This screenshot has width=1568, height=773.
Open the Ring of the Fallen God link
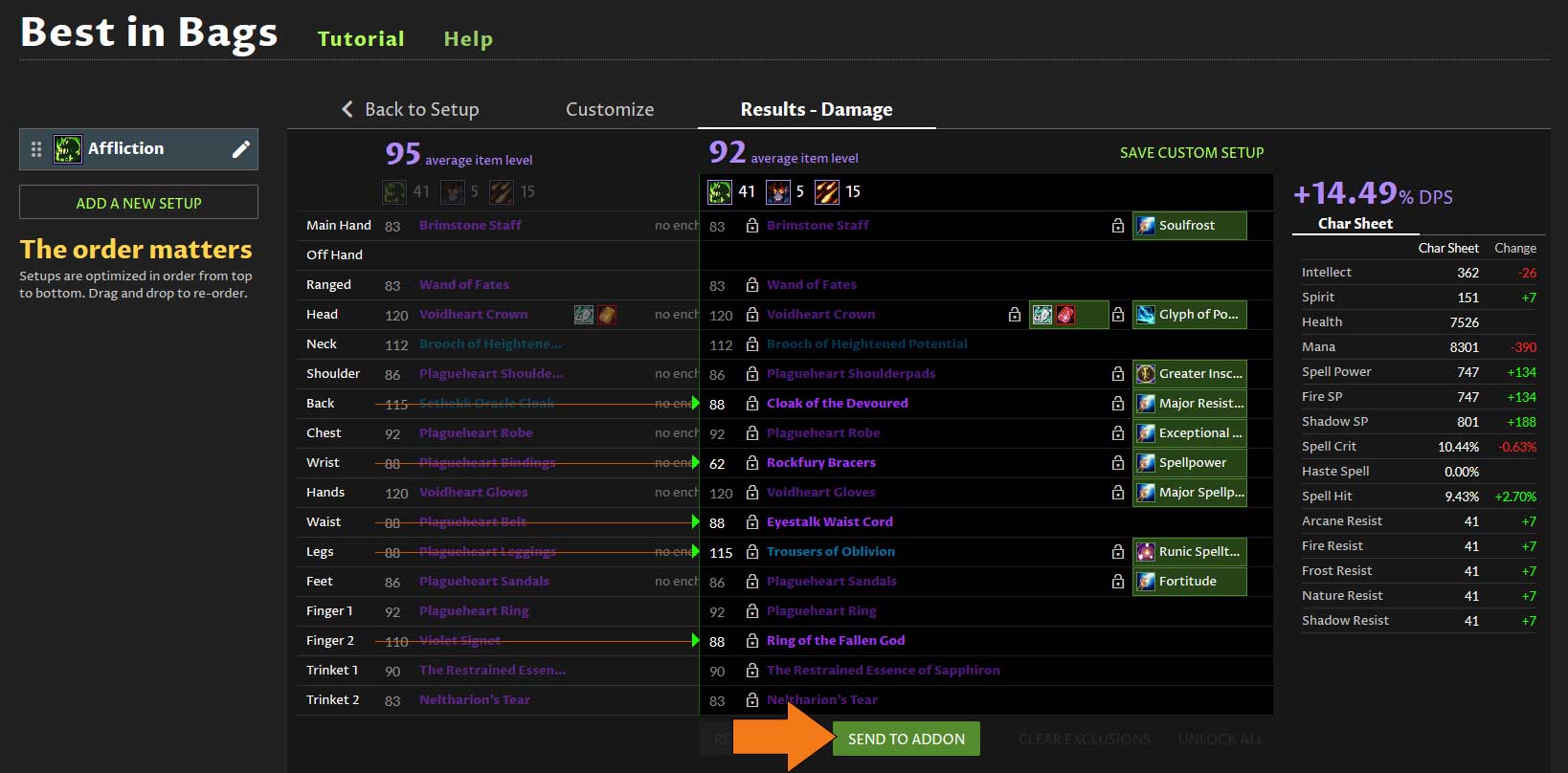(836, 641)
